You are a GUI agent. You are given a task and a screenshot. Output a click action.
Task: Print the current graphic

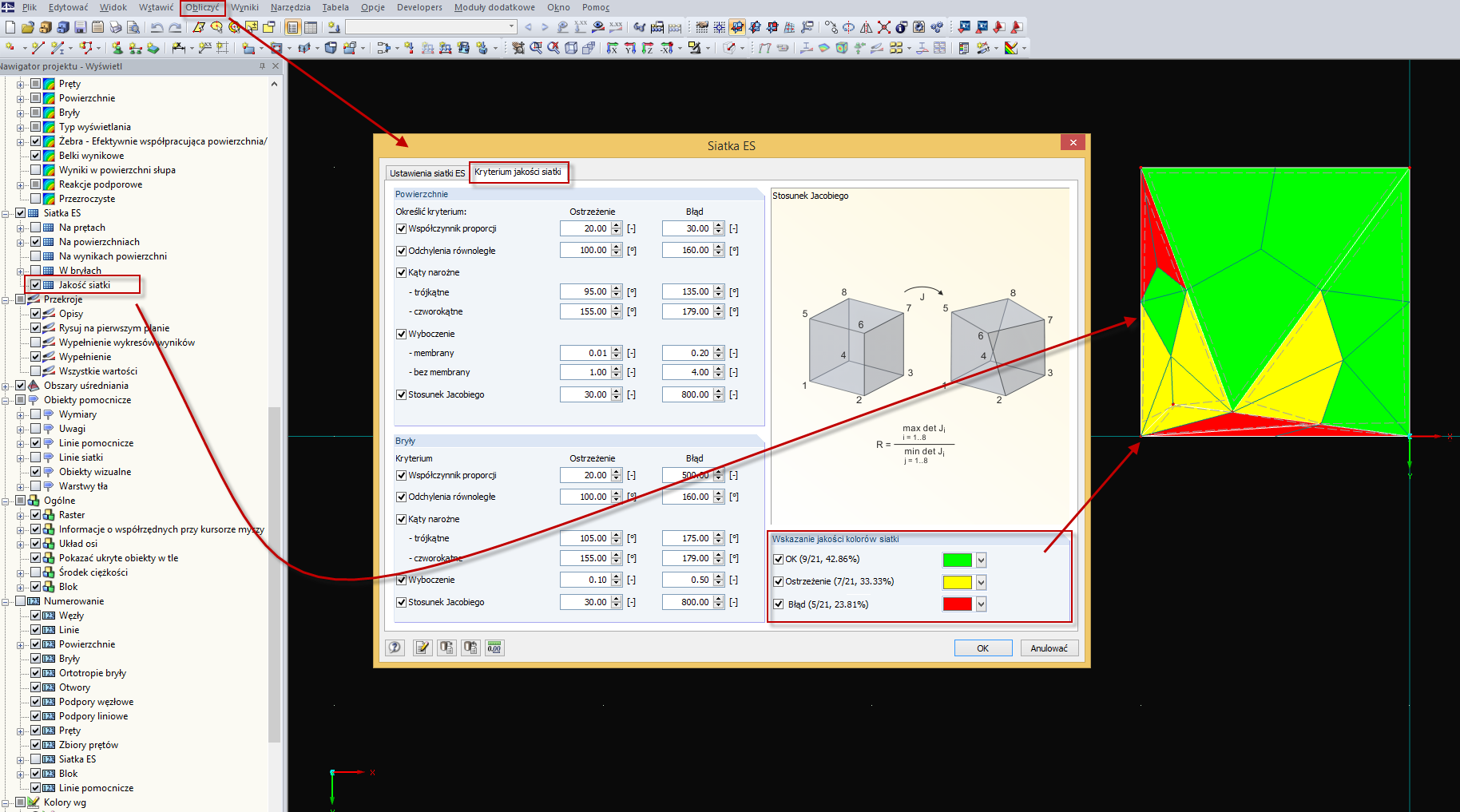coord(116,27)
